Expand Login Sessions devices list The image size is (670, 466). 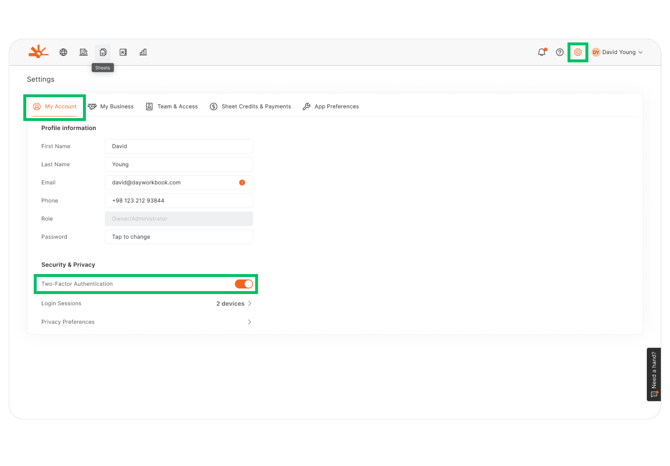coord(249,304)
